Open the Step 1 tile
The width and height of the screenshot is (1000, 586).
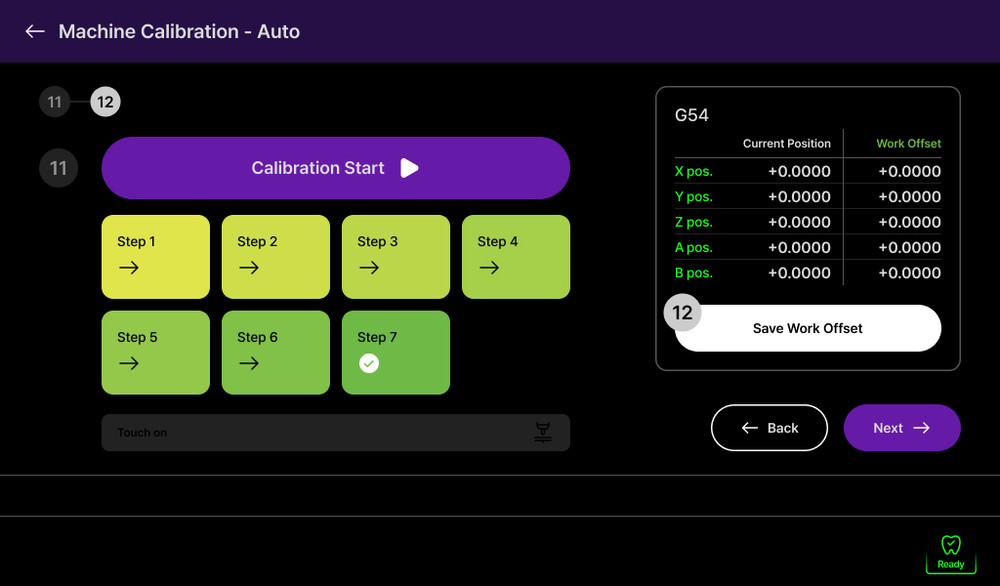pos(156,257)
